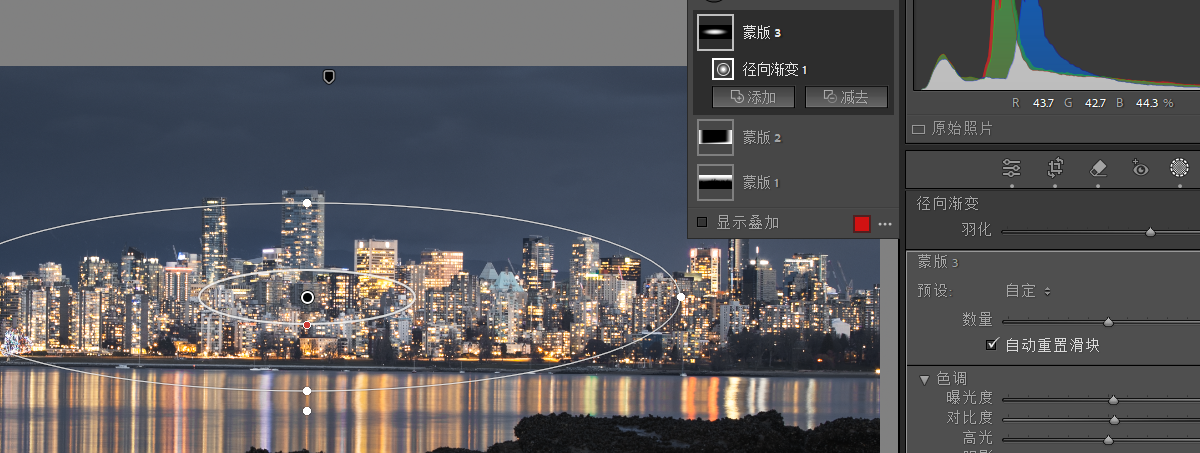Select the 蒙版 2 mask thumbnail

coord(715,137)
